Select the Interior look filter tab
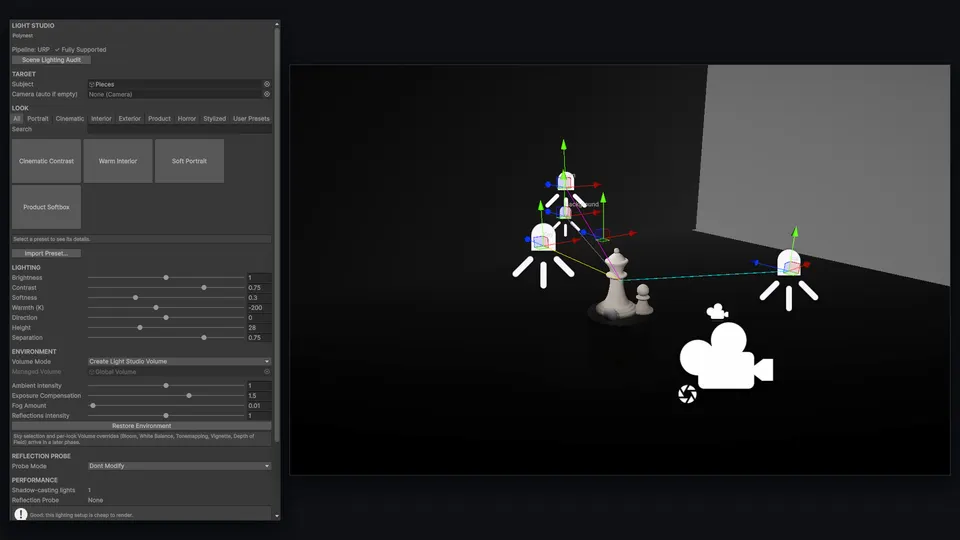This screenshot has height=540, width=960. coord(102,119)
